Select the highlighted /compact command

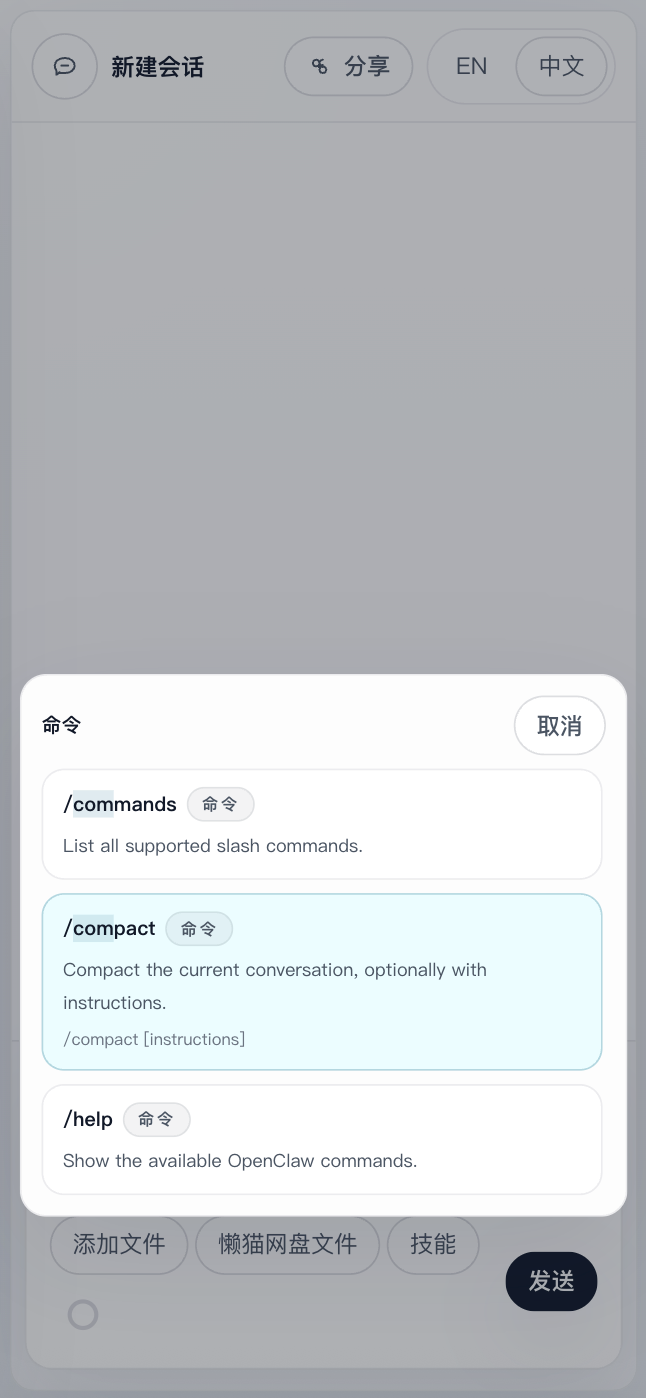coord(322,982)
